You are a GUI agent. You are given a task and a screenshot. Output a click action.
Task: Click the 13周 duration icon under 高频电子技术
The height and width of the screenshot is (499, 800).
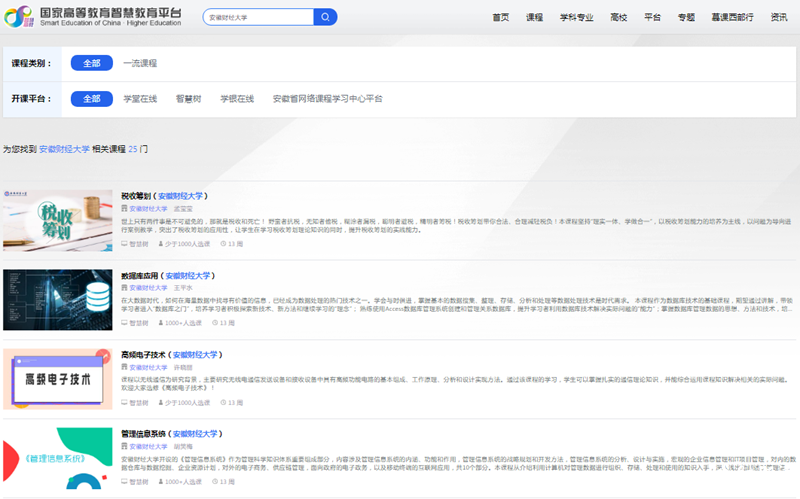pyautogui.click(x=224, y=402)
